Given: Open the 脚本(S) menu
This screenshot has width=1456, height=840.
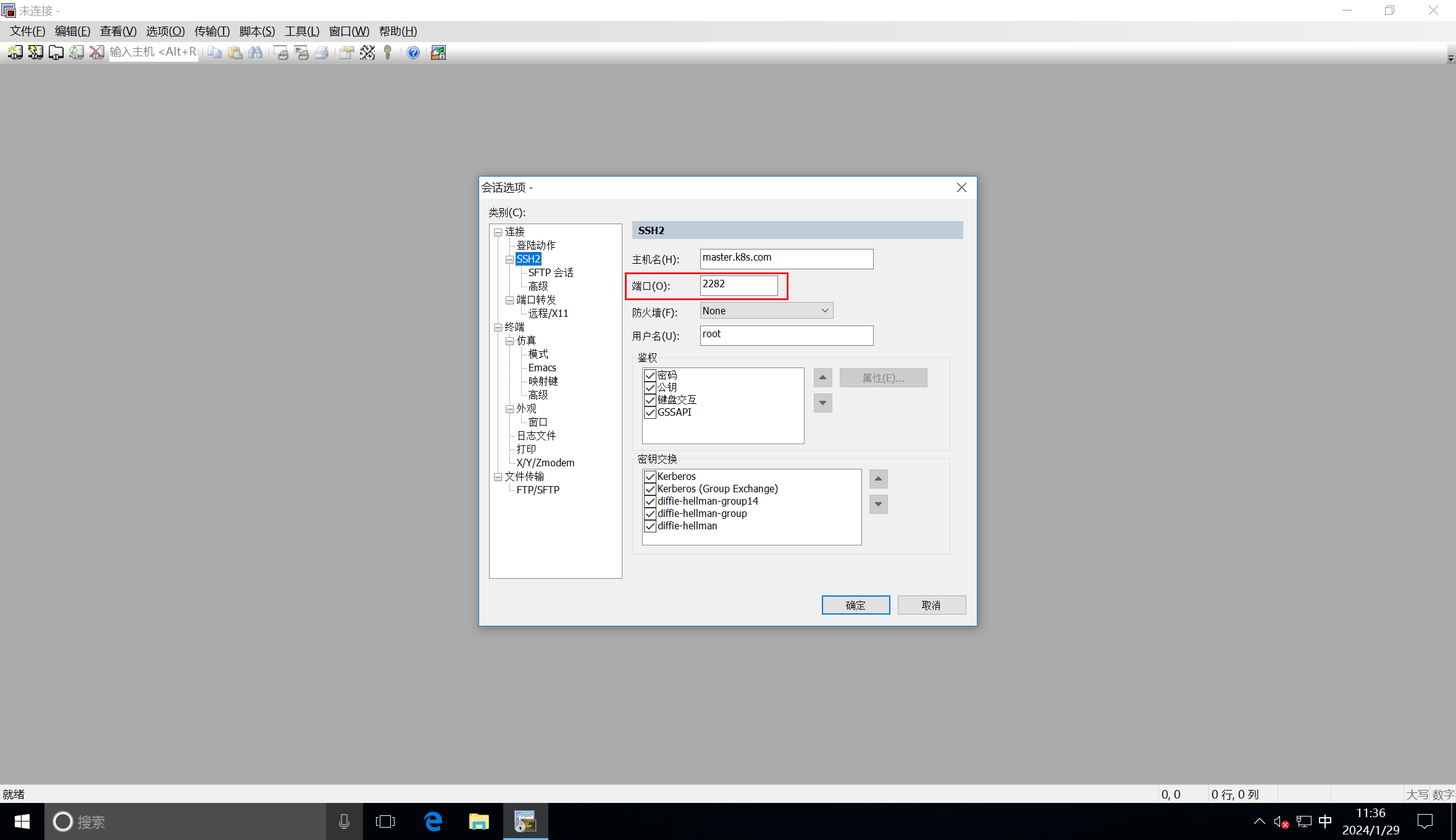Looking at the screenshot, I should click(257, 31).
